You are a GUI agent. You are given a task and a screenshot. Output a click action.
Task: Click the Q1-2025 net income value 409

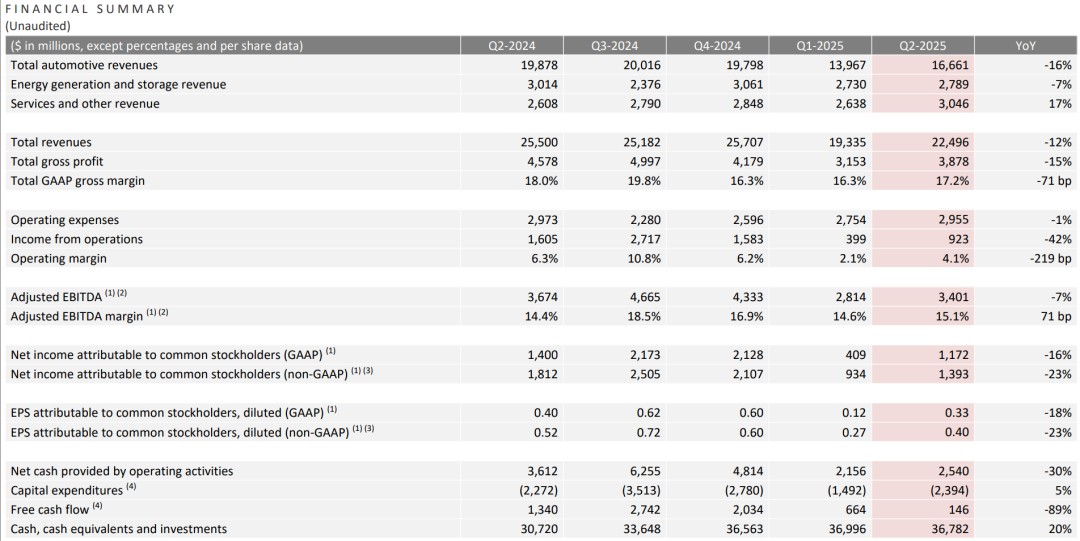click(x=855, y=355)
